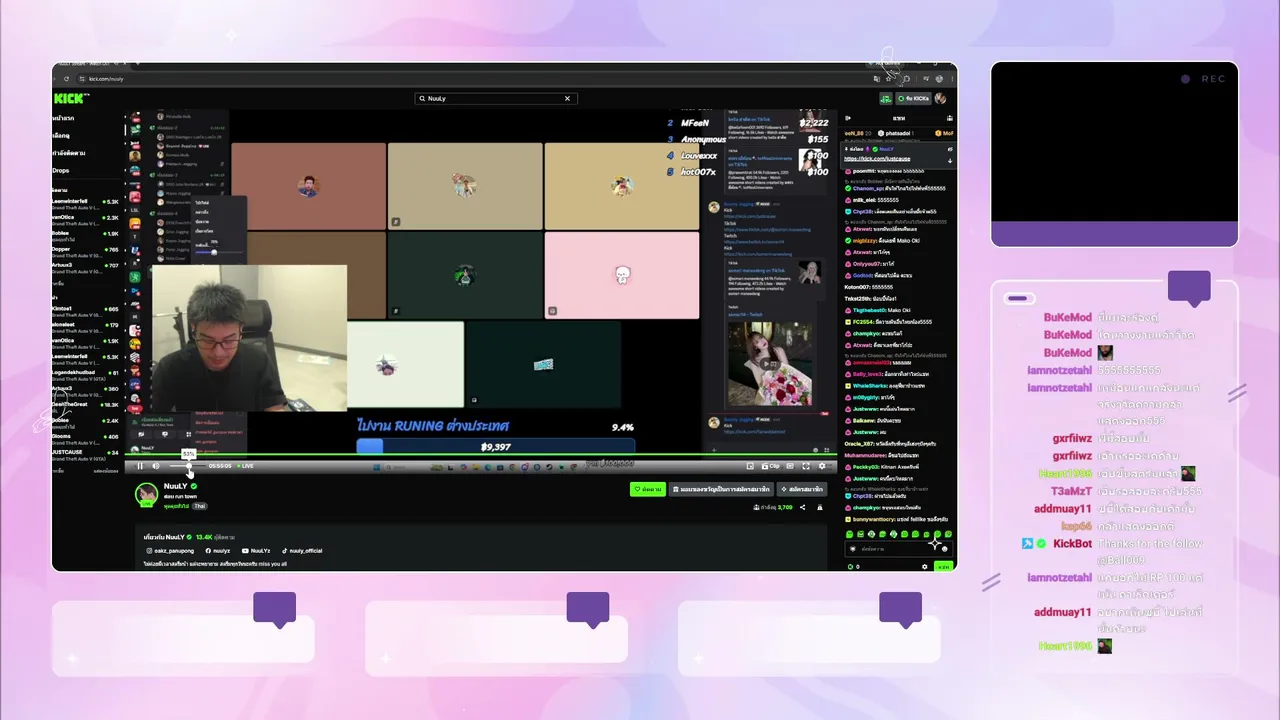Click chat user milk_eiei
The width and height of the screenshot is (1280, 720).
click(864, 200)
